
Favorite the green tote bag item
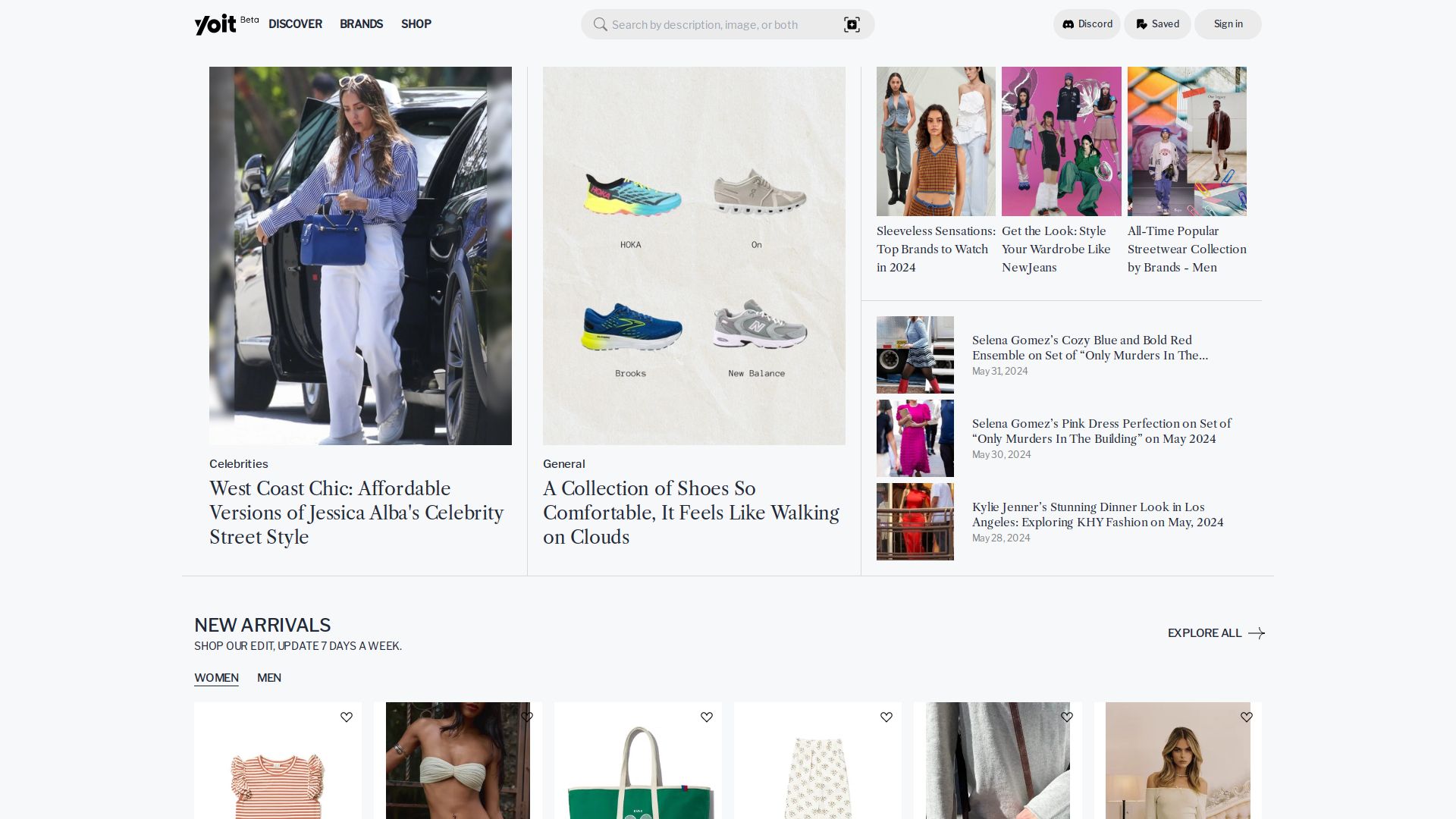click(x=707, y=717)
